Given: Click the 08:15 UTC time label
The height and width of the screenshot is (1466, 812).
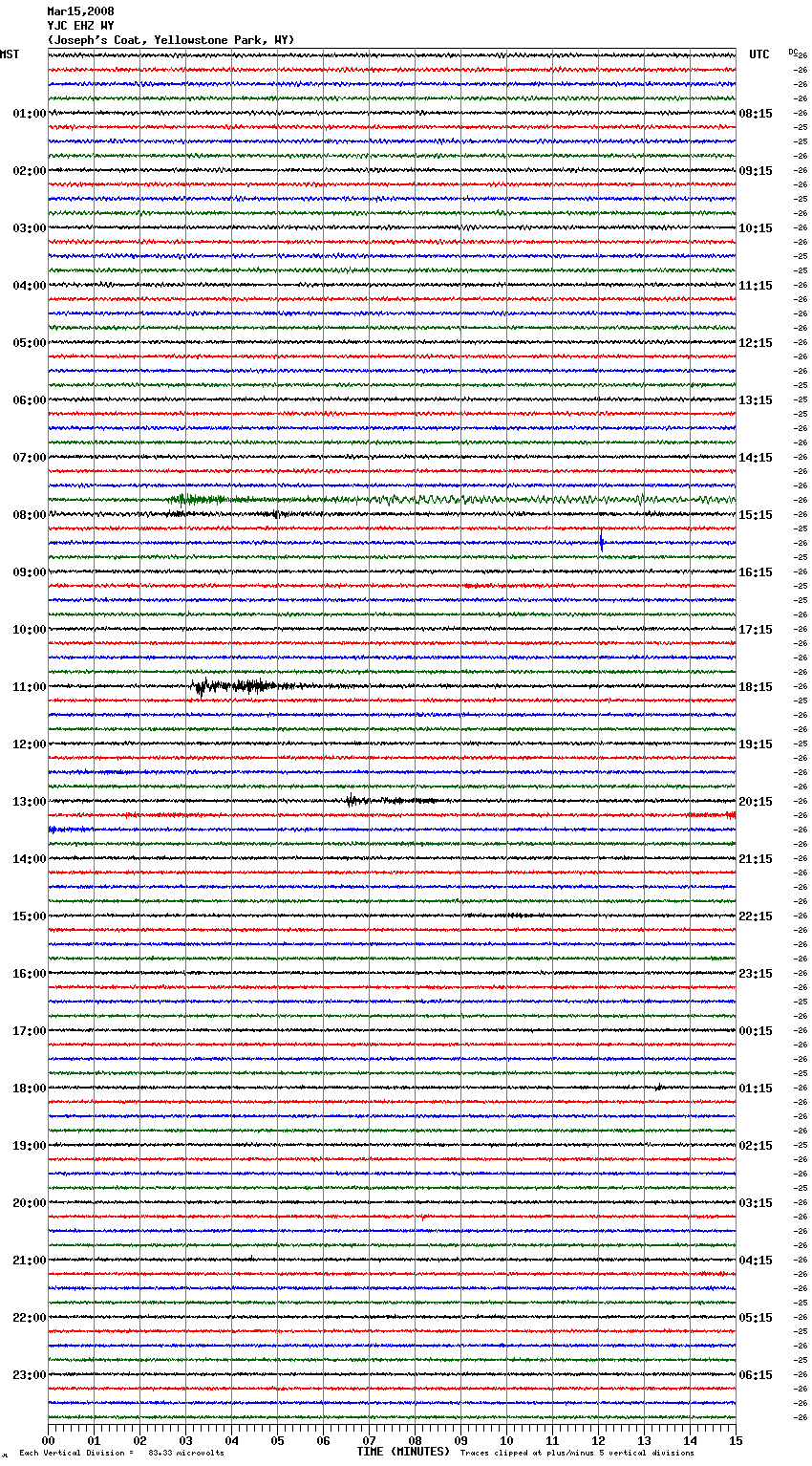Looking at the screenshot, I should click(756, 114).
